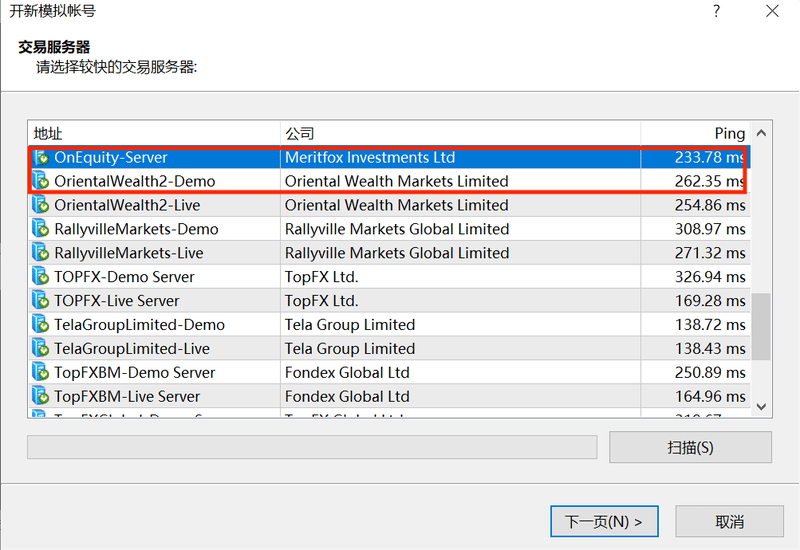Screen dimensions: 800x550
Task: Click the 233.78 ms ping value
Action: [x=710, y=157]
